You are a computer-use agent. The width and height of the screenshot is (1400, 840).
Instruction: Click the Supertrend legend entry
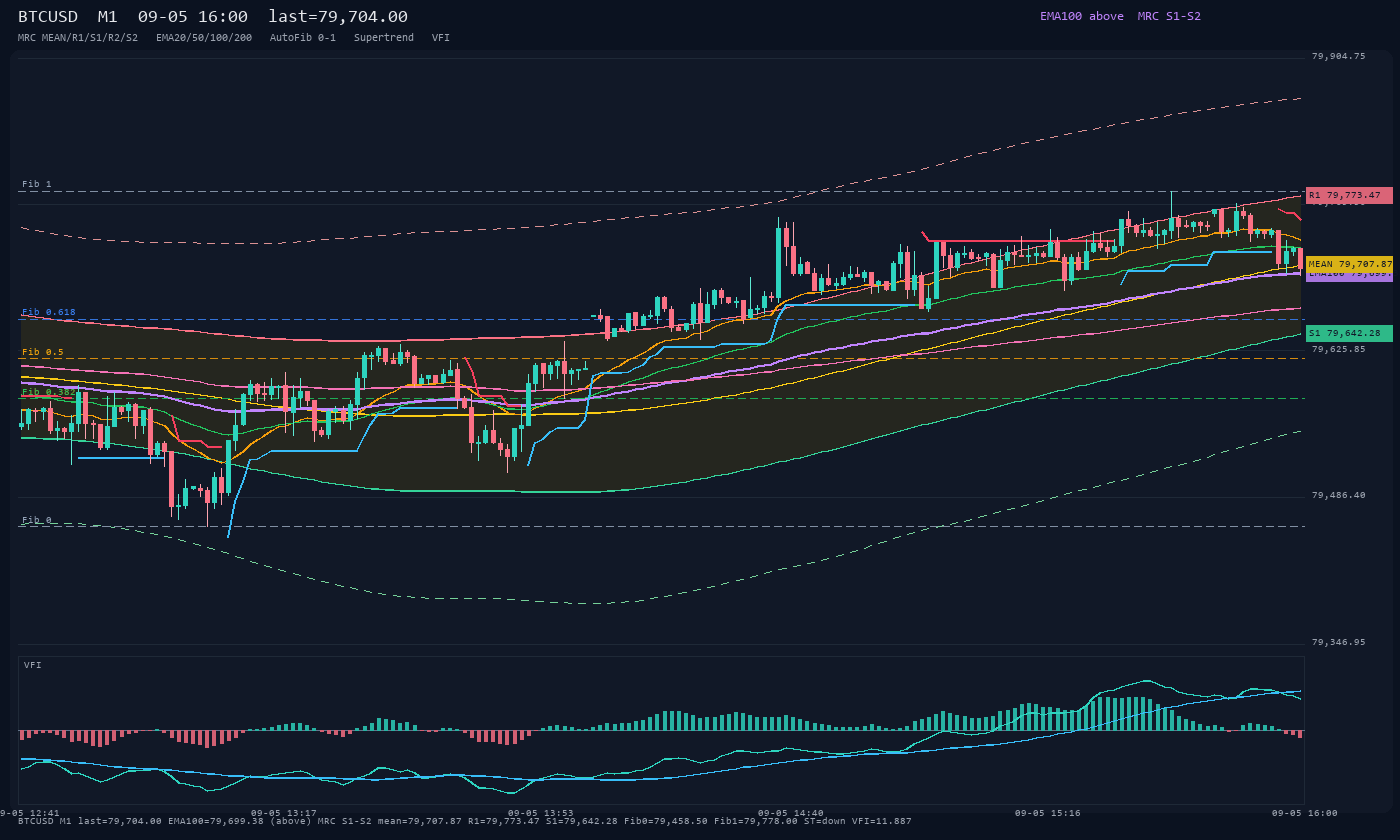click(x=384, y=37)
